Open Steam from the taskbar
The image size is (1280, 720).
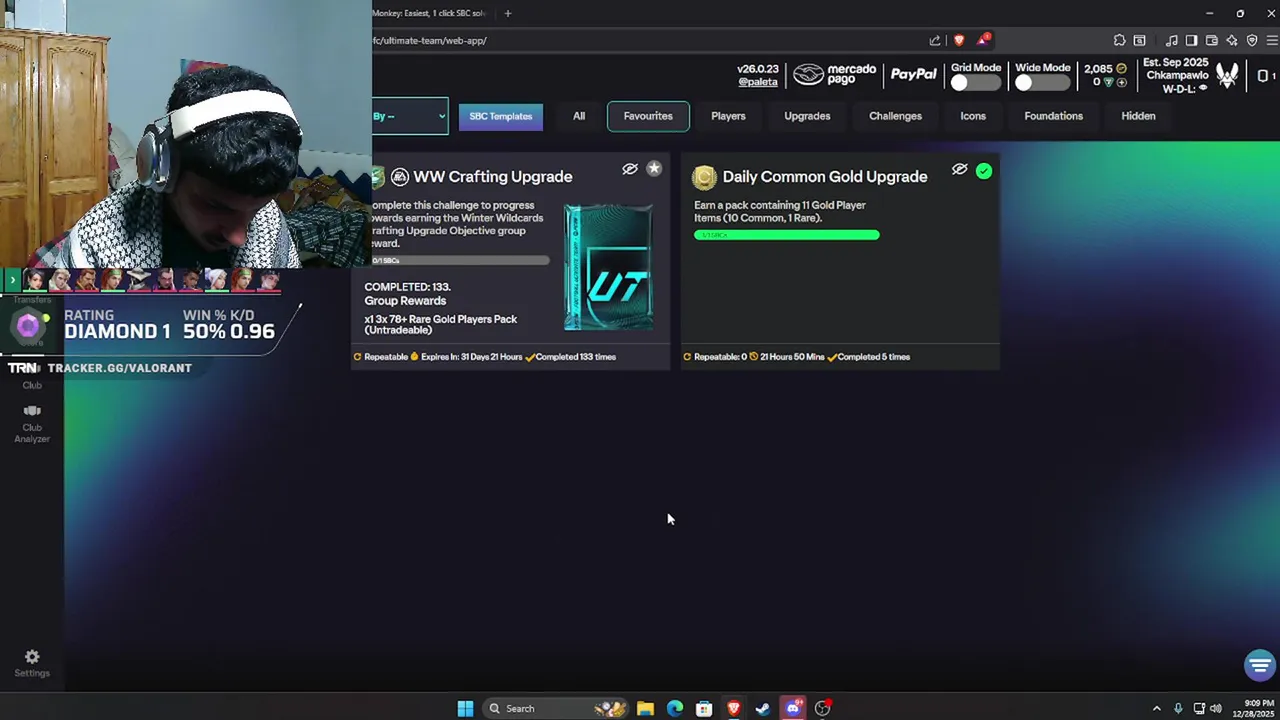763,708
